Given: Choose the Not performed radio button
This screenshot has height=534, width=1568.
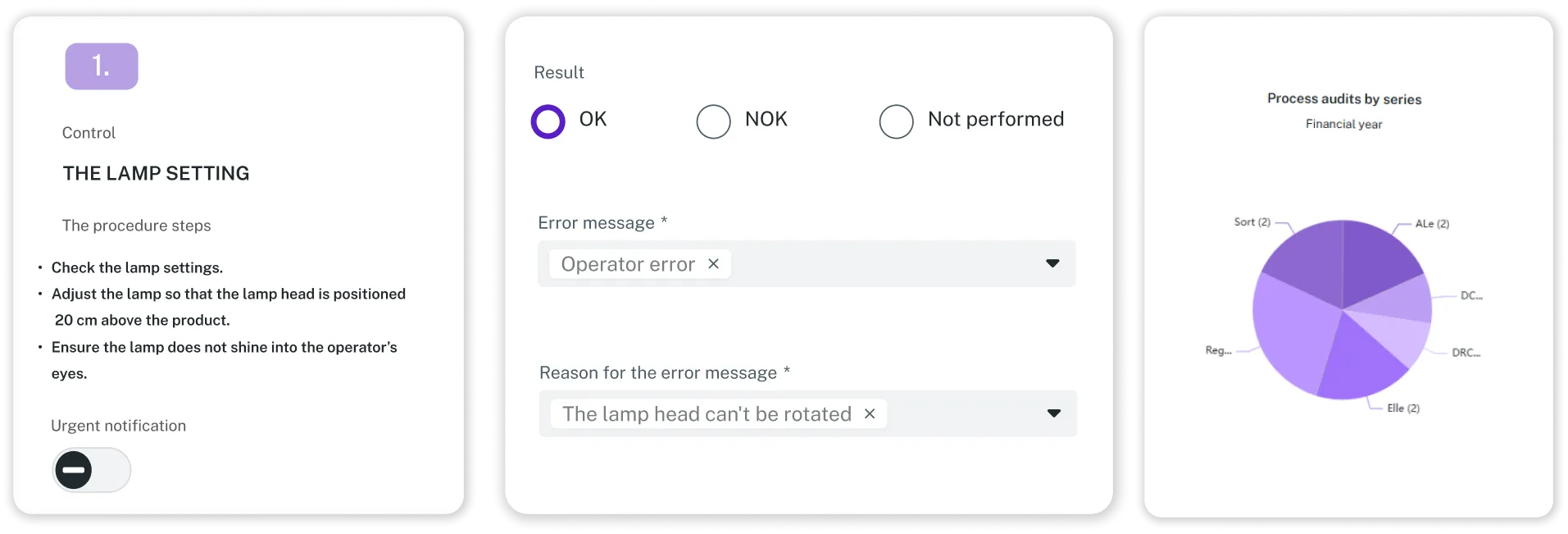Looking at the screenshot, I should click(896, 121).
